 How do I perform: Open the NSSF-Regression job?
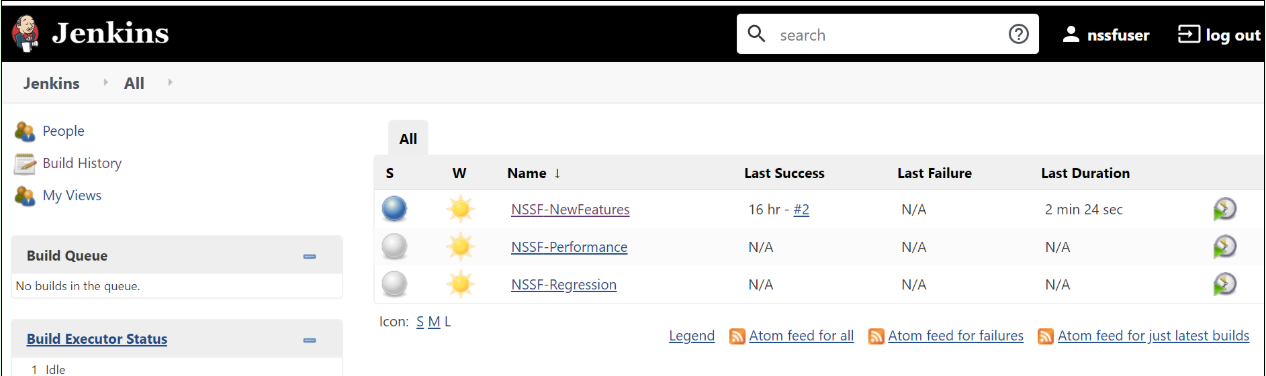click(x=564, y=285)
